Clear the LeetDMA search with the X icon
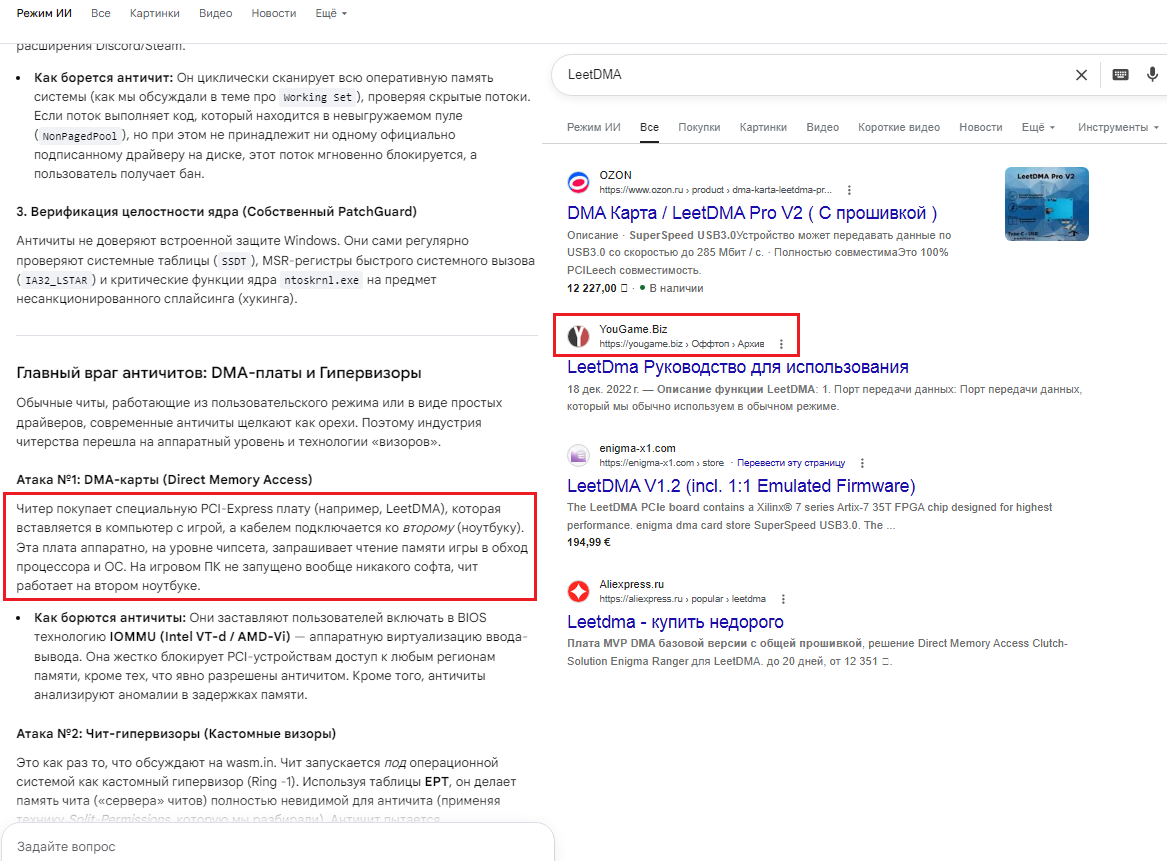This screenshot has height=861, width=1167. point(1081,74)
